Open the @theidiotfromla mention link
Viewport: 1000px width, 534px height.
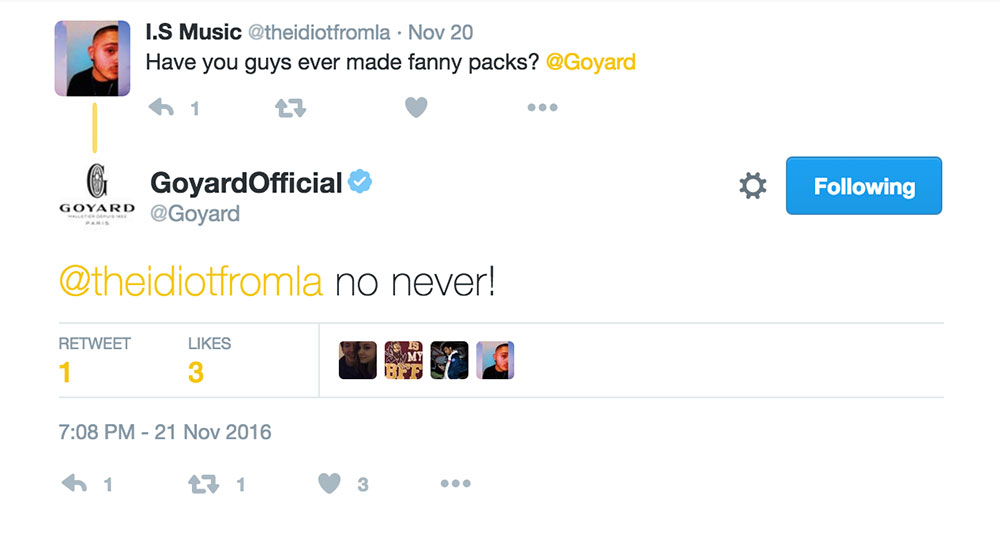pyautogui.click(x=191, y=282)
